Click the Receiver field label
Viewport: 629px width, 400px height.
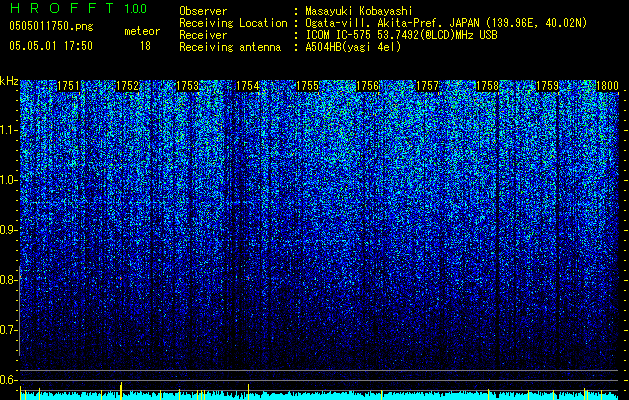coord(203,35)
